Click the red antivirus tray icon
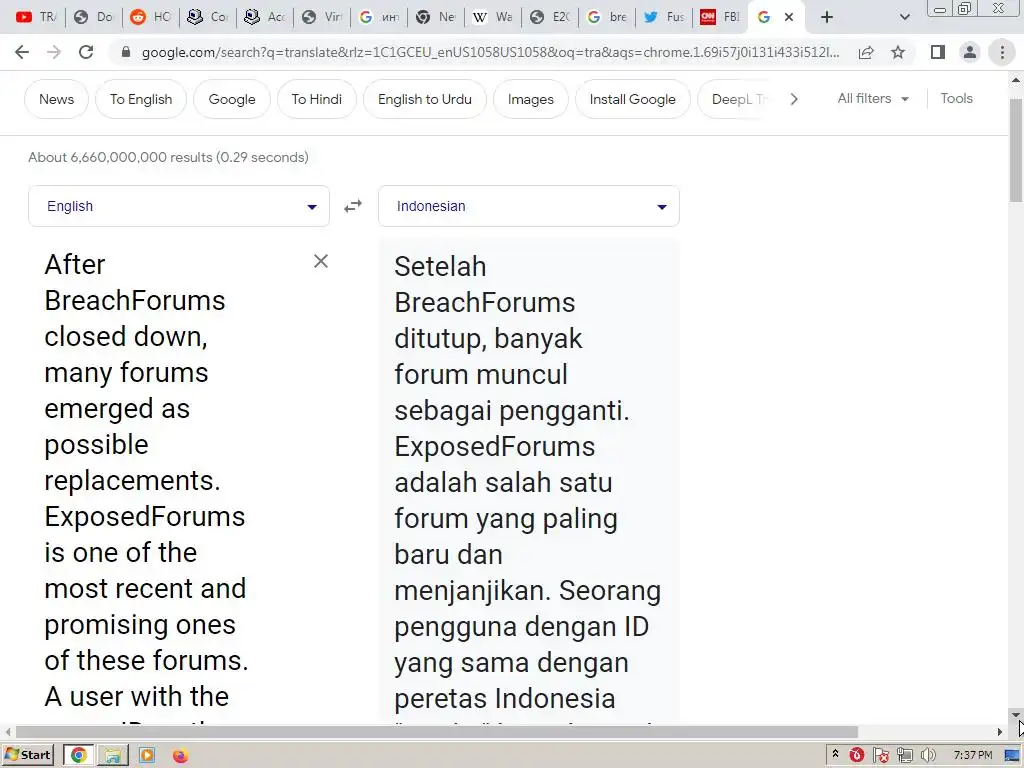This screenshot has height=768, width=1024. coord(856,756)
